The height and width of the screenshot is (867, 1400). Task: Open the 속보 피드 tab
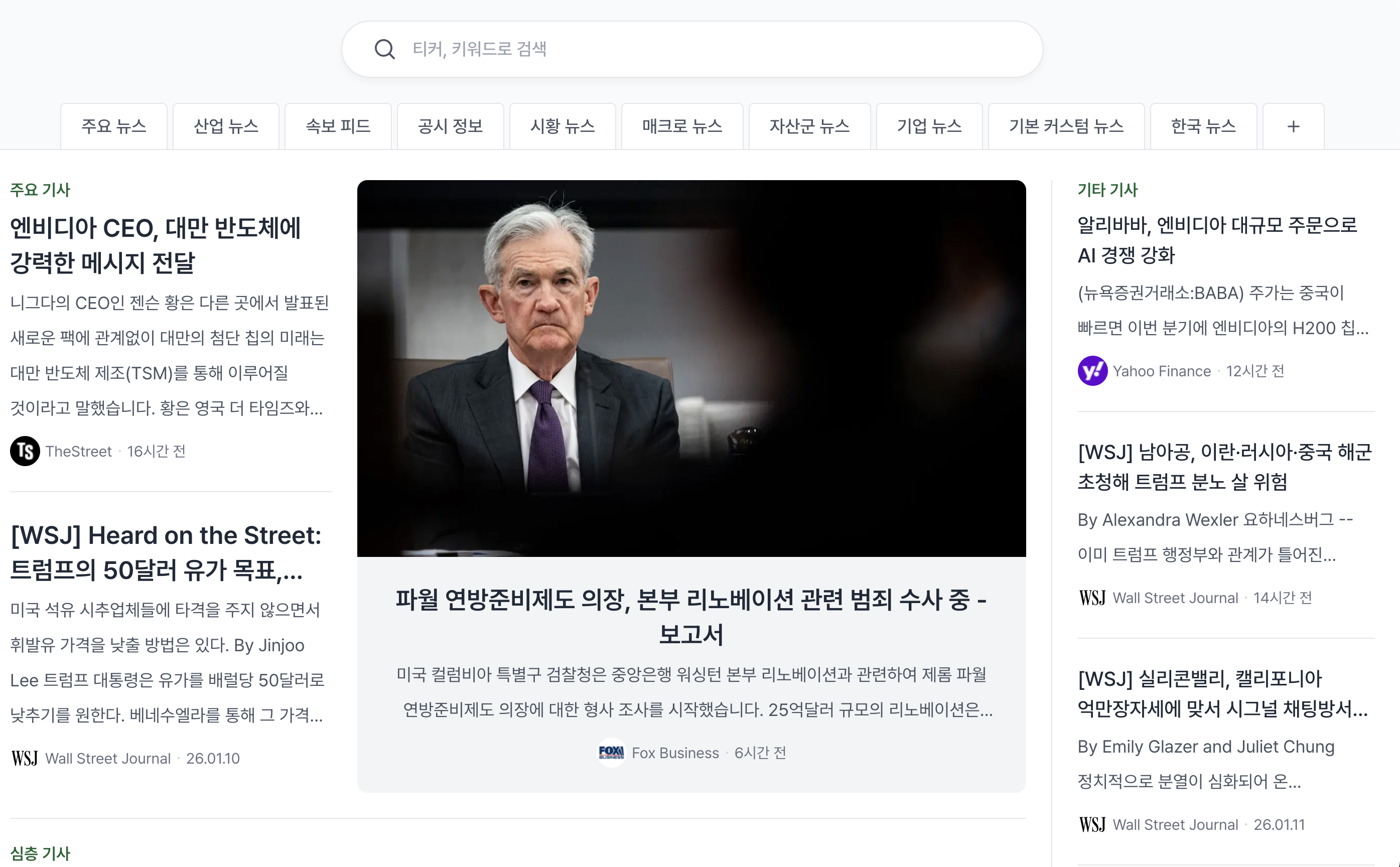[x=338, y=125]
